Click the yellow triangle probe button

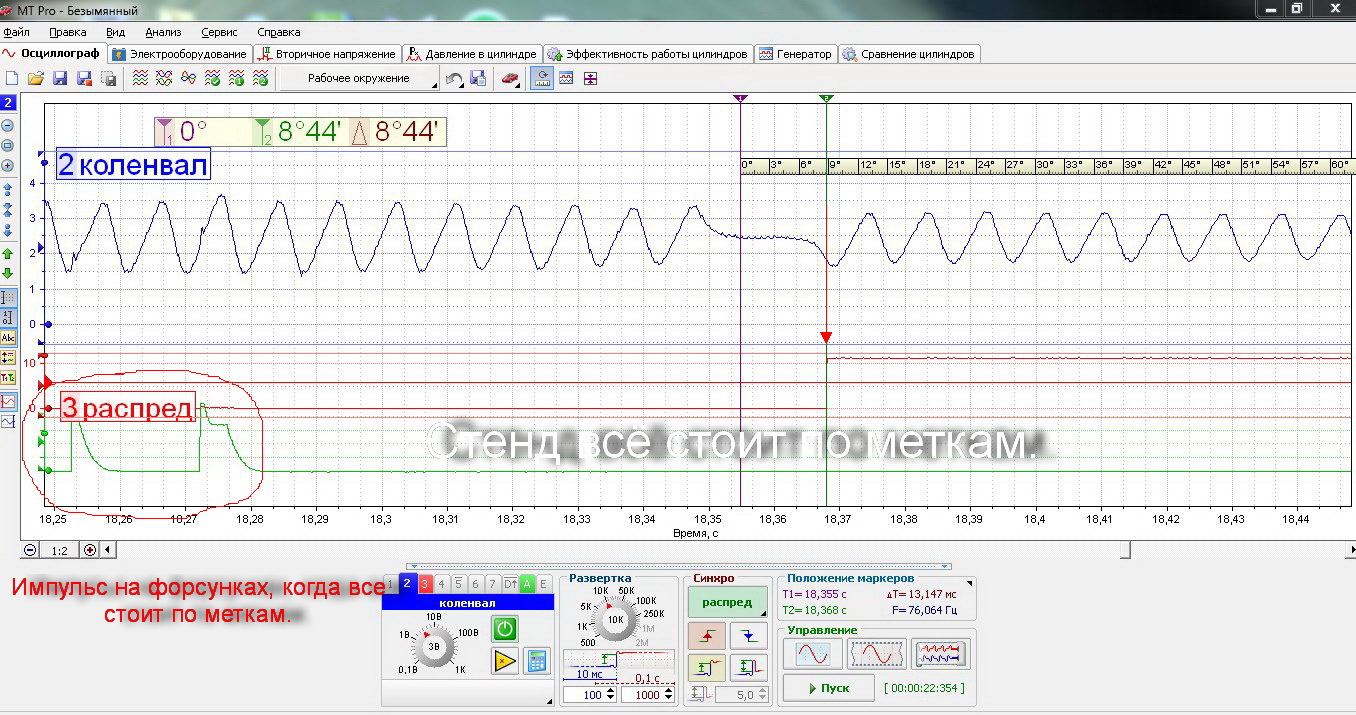504,660
